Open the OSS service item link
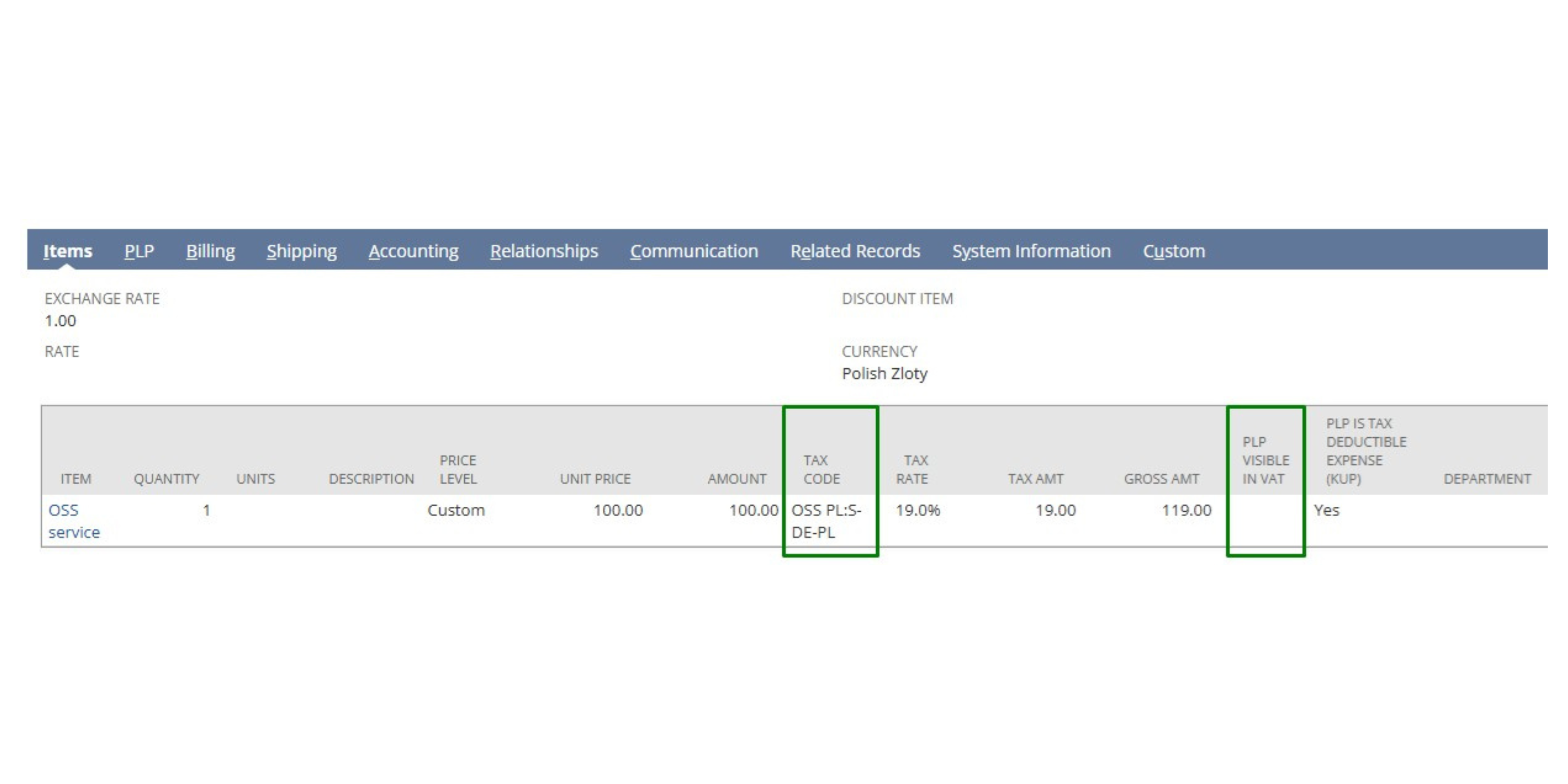Viewport: 1568px width, 784px height. pos(73,521)
